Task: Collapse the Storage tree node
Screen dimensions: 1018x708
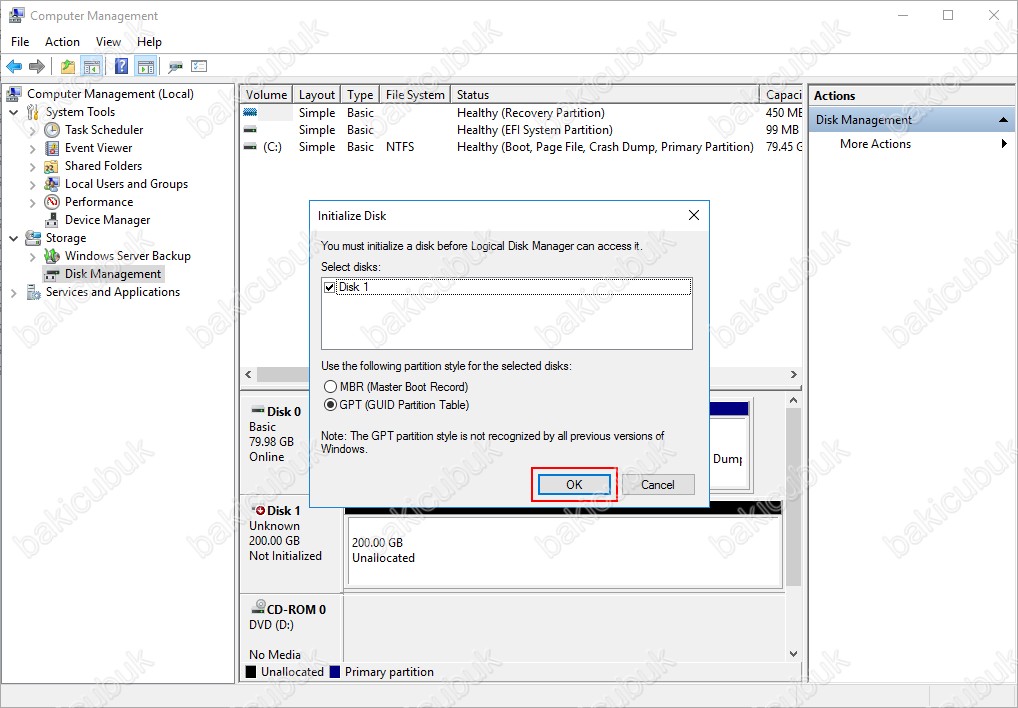Action: coord(14,238)
